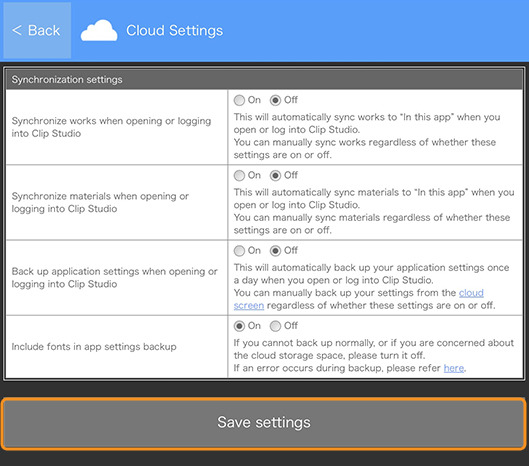Open the 'cloud screen' link
Image resolution: width=529 pixels, height=466 pixels.
[x=471, y=293]
